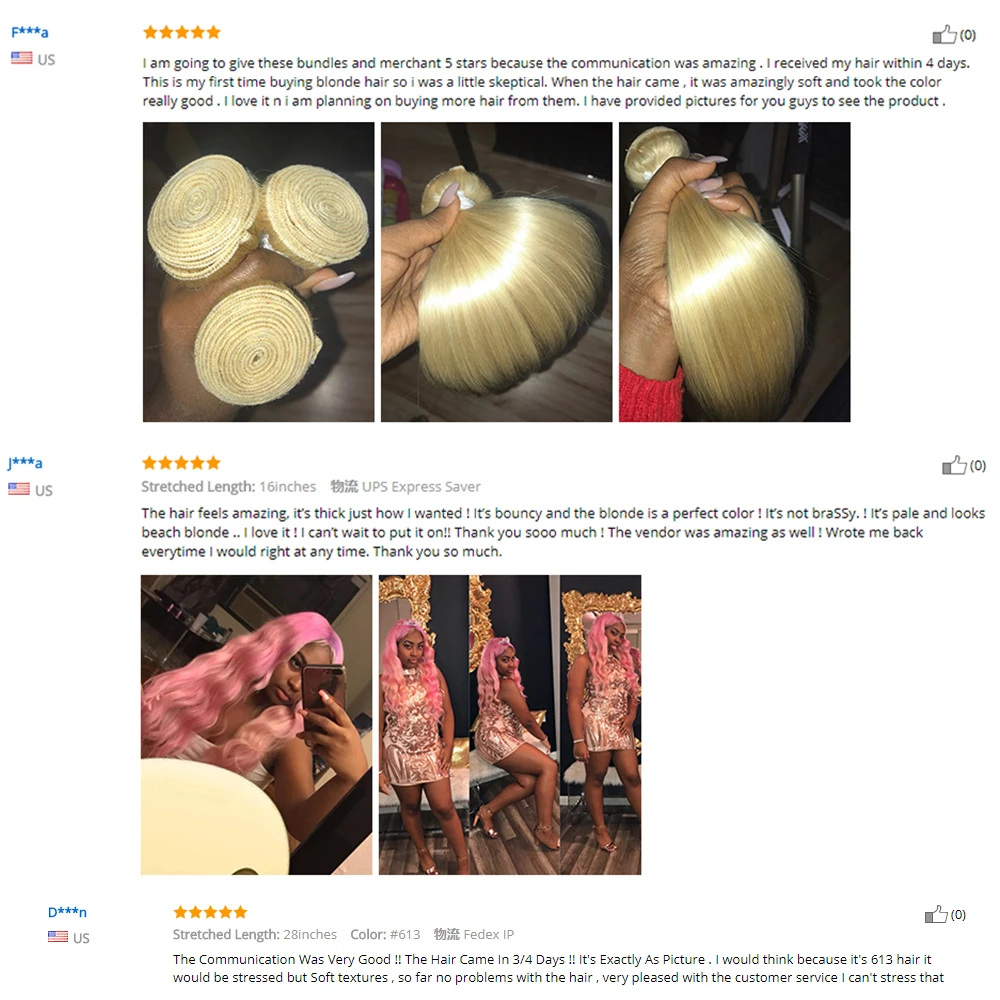Open the blonde bundle photo with the red sleeve
Image resolution: width=1000 pixels, height=1000 pixels.
coord(734,272)
